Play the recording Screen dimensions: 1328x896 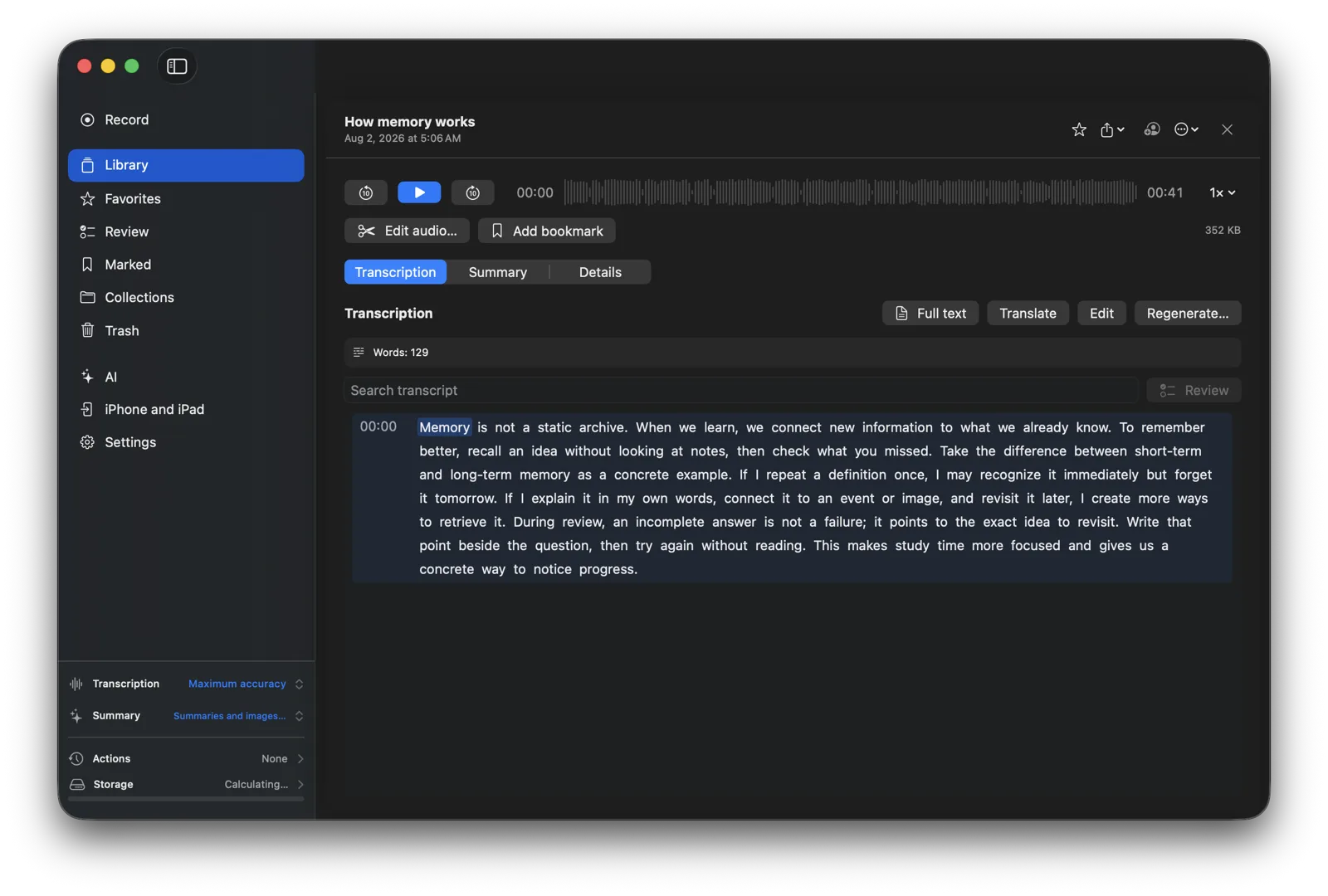(419, 192)
